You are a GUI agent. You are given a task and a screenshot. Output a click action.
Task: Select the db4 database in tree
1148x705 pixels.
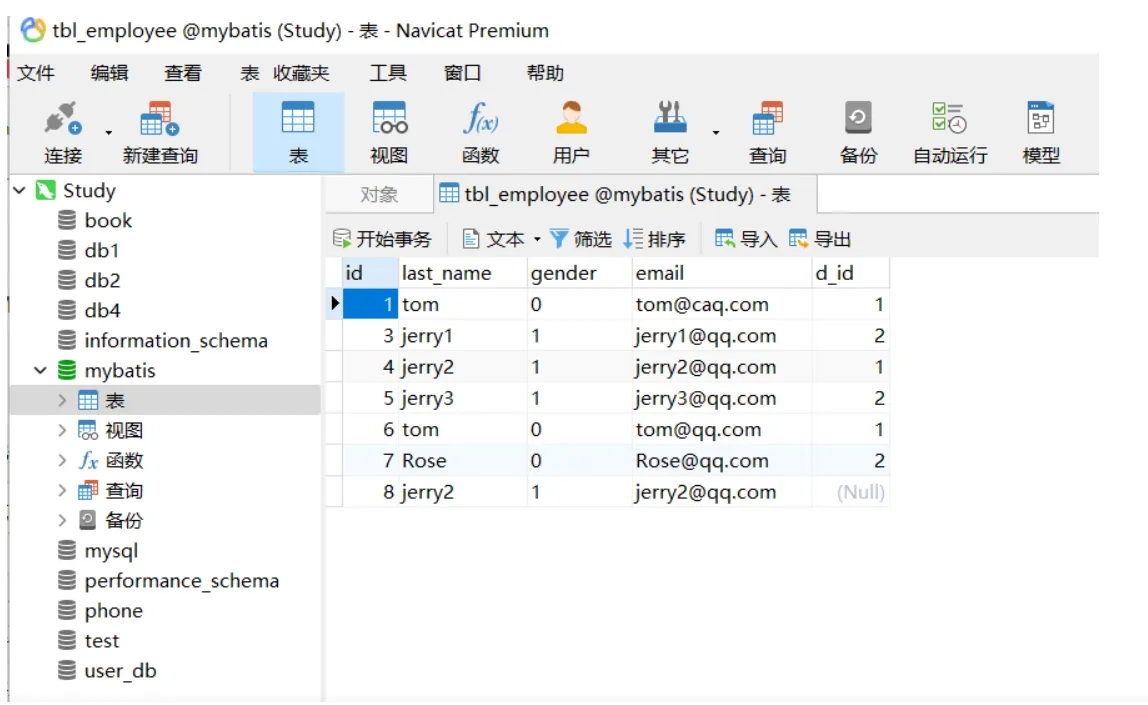[102, 310]
